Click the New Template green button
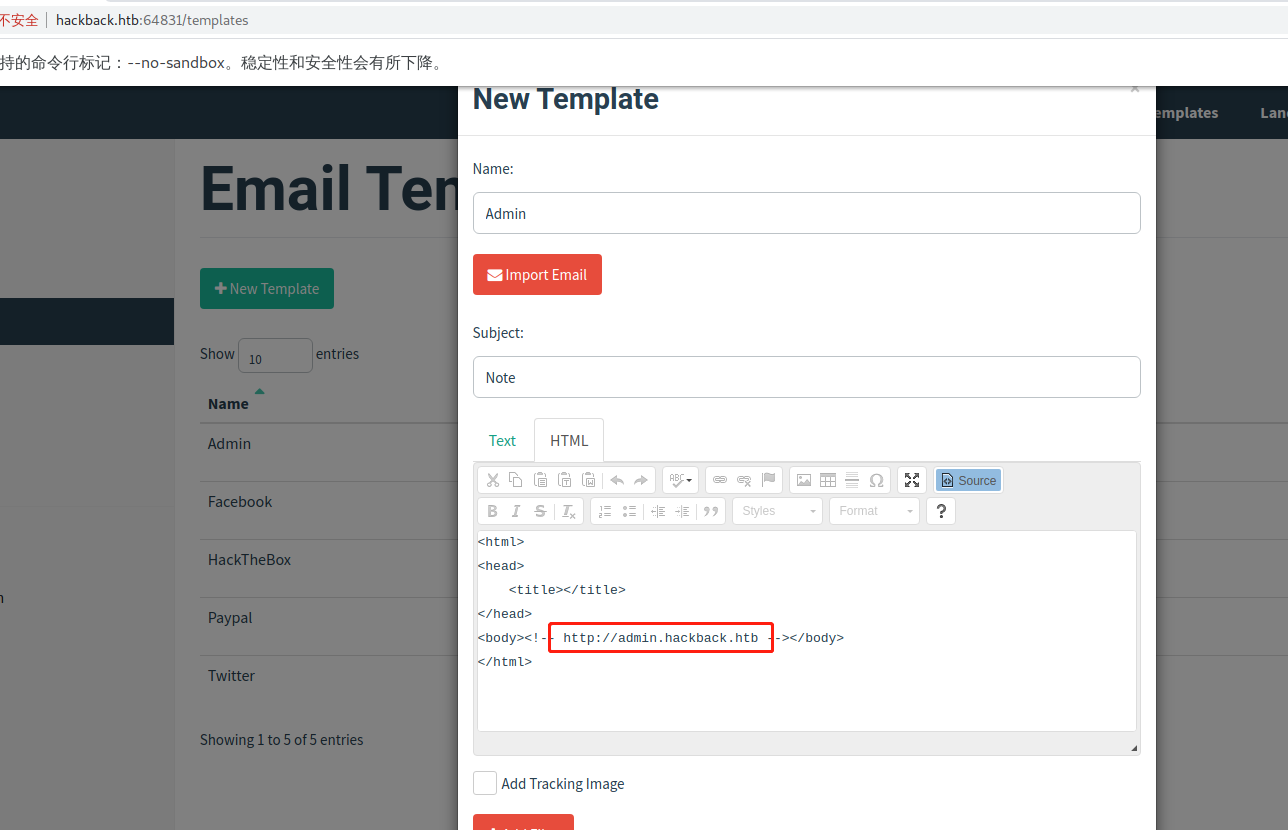1288x830 pixels. click(x=267, y=288)
